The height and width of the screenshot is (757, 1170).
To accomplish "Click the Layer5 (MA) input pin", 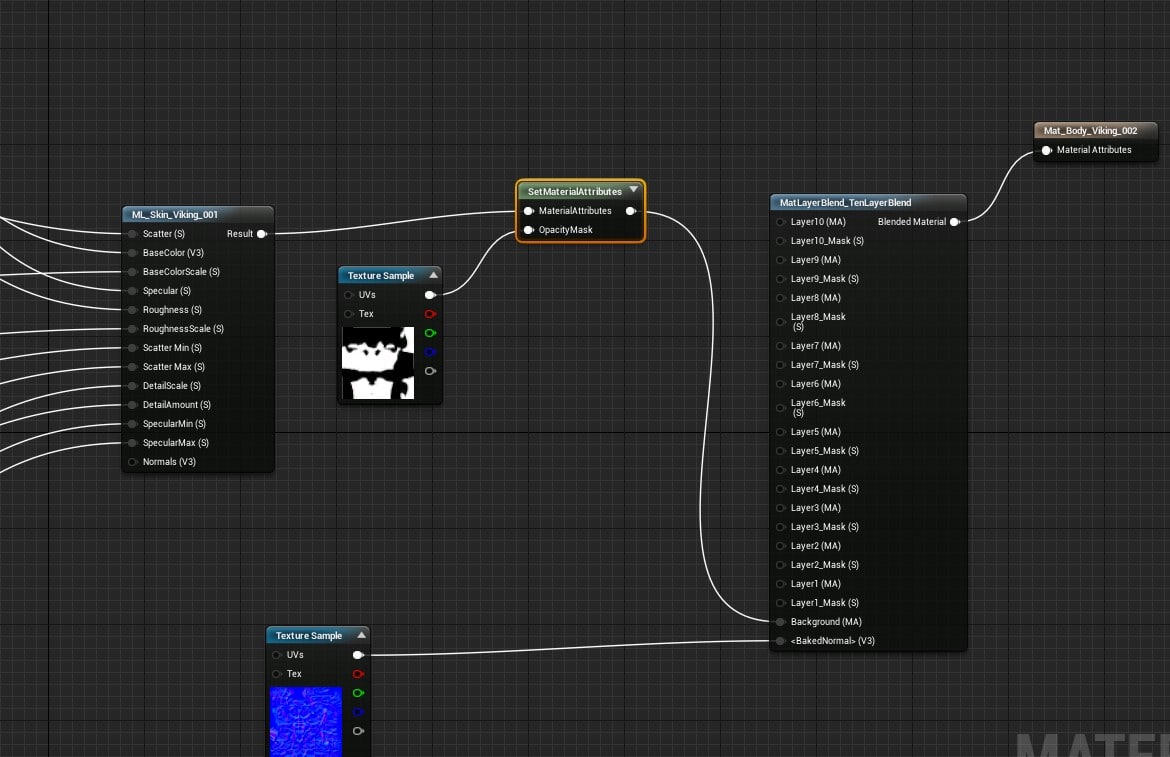I will tap(780, 432).
